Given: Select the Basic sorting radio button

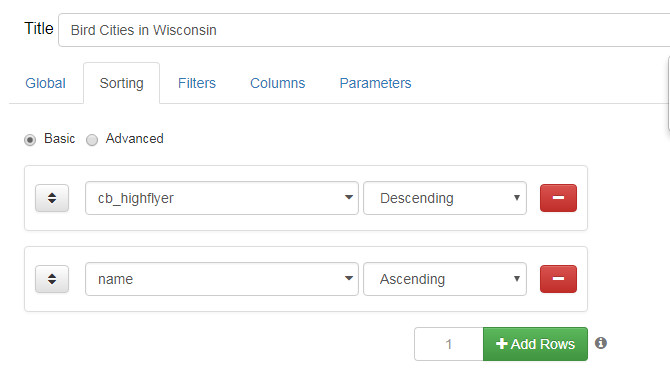Looking at the screenshot, I should pyautogui.click(x=30, y=140).
